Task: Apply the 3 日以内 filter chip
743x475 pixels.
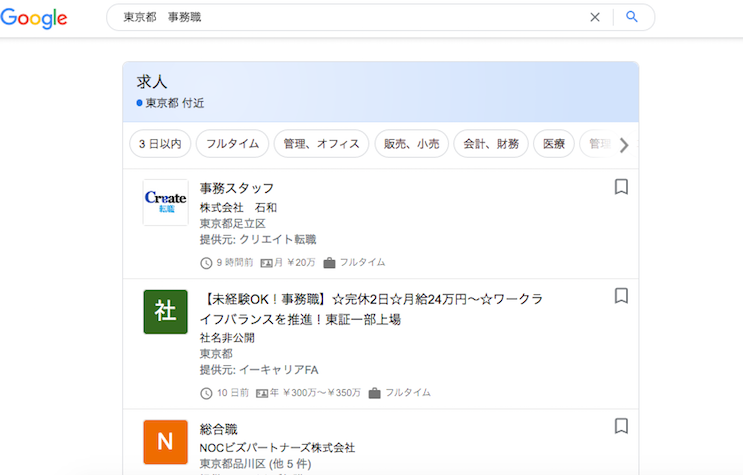Action: (x=160, y=144)
